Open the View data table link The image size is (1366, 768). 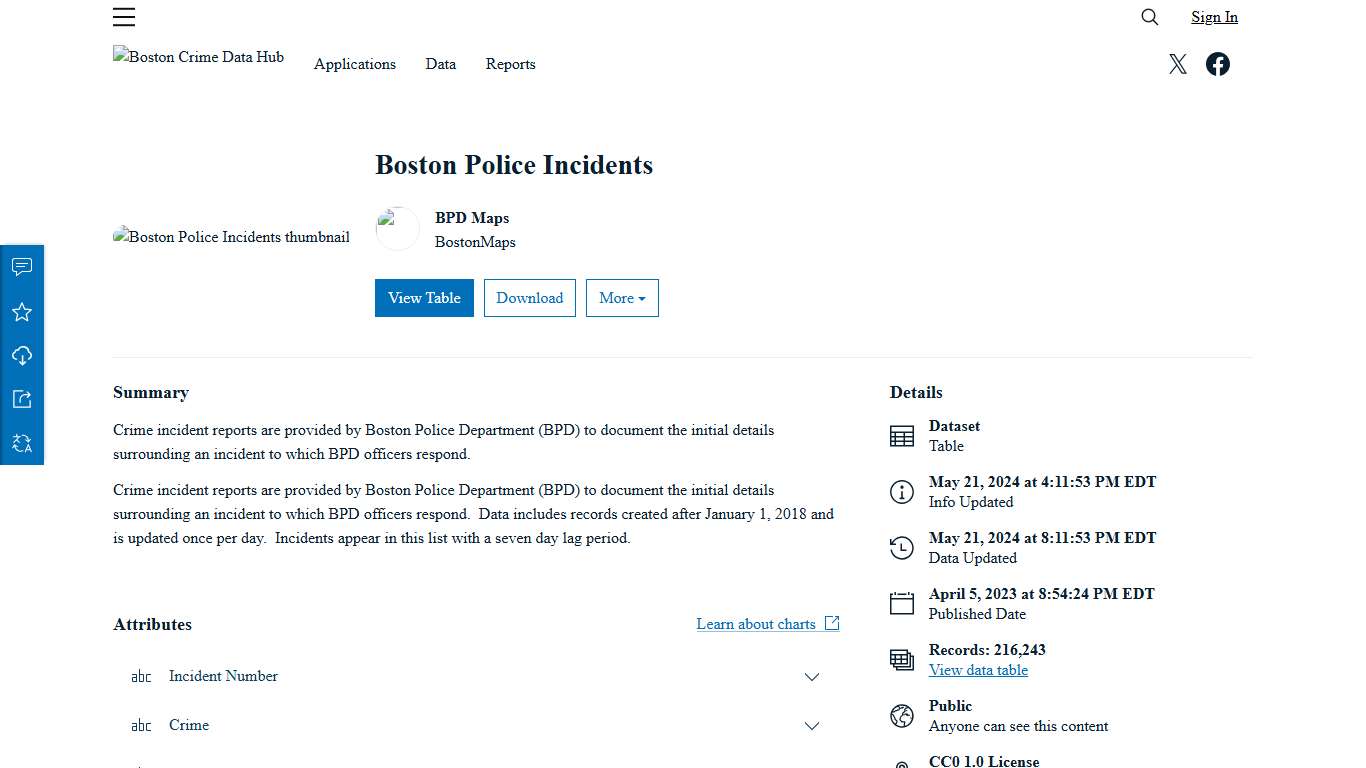click(978, 670)
